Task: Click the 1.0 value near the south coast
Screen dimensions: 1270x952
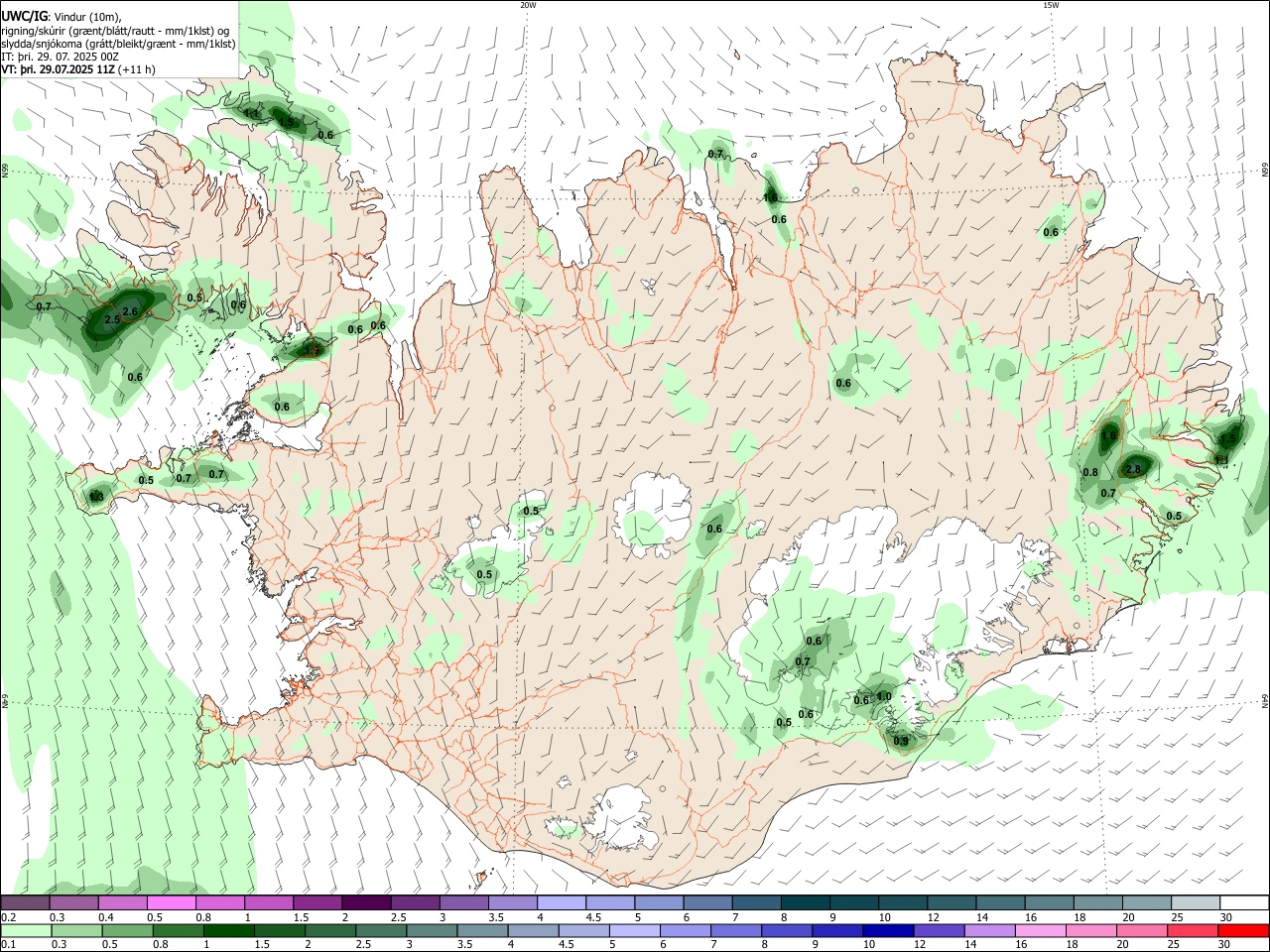Action: pos(884,696)
